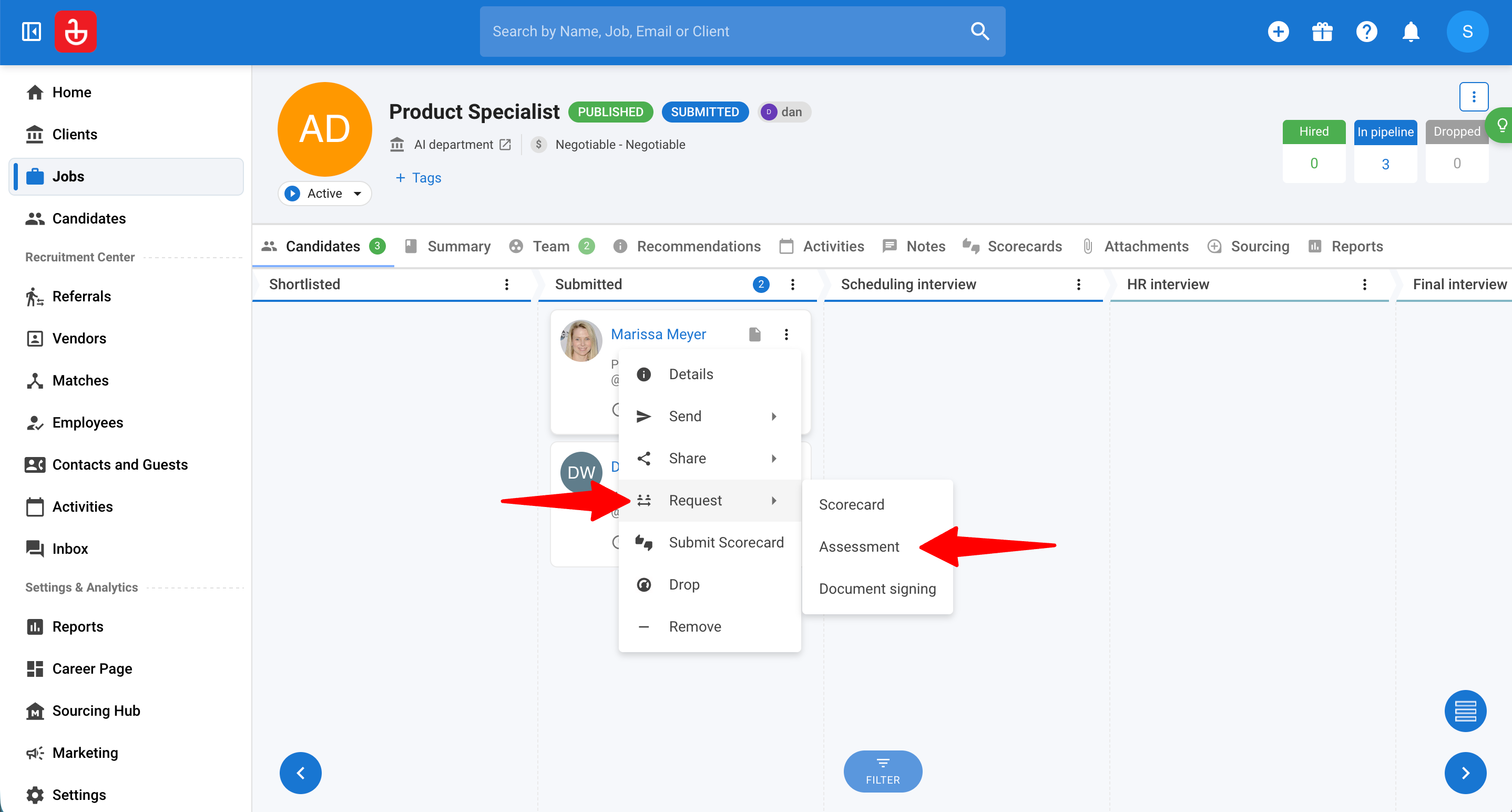The height and width of the screenshot is (812, 1512).
Task: Open Vendors in sidebar
Action: coord(126,338)
